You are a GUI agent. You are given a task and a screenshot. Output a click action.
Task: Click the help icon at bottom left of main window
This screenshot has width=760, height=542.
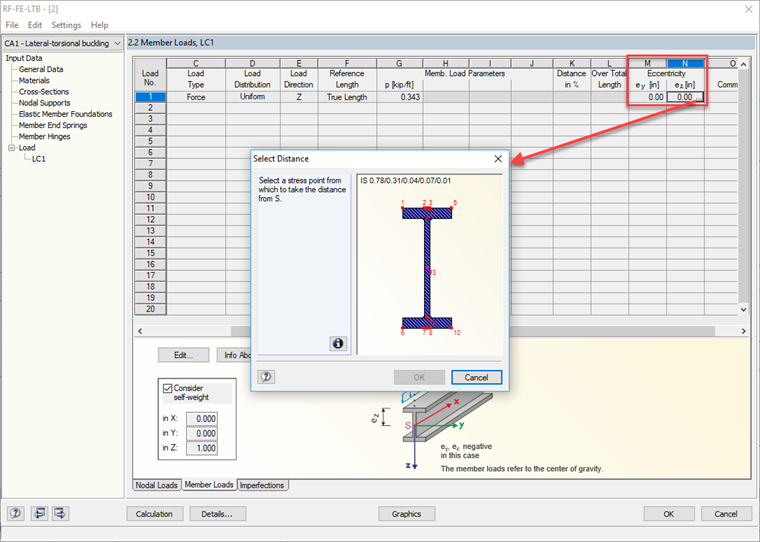coord(16,513)
